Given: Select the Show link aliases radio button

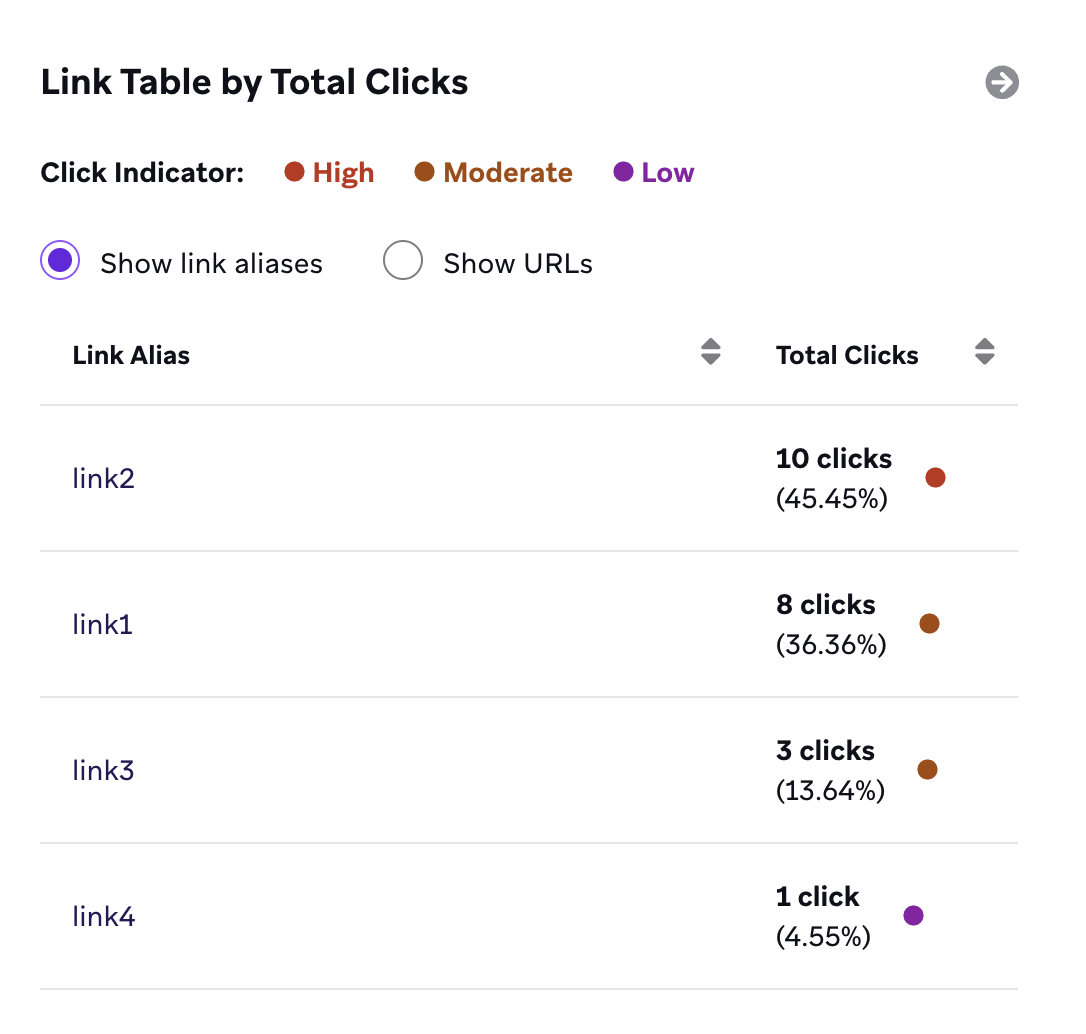Looking at the screenshot, I should 59,260.
